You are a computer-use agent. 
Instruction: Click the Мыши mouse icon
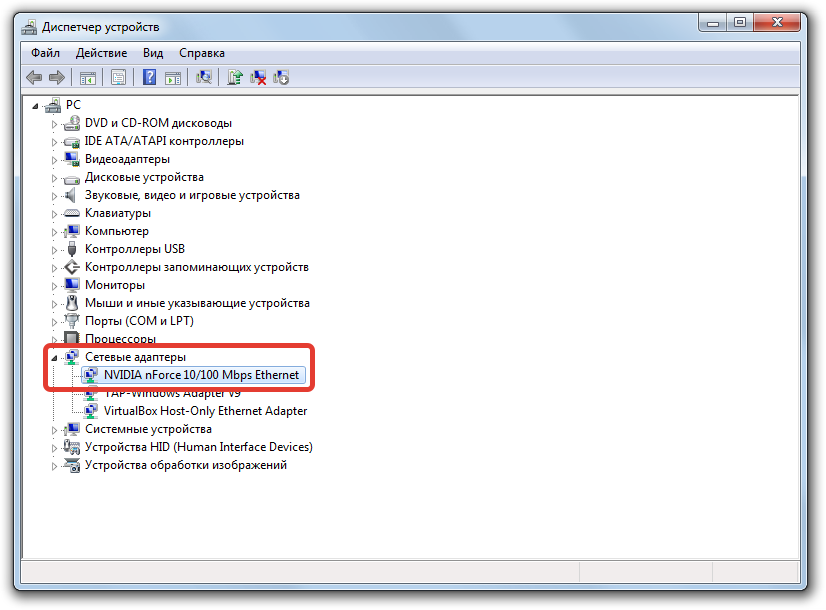pos(72,303)
